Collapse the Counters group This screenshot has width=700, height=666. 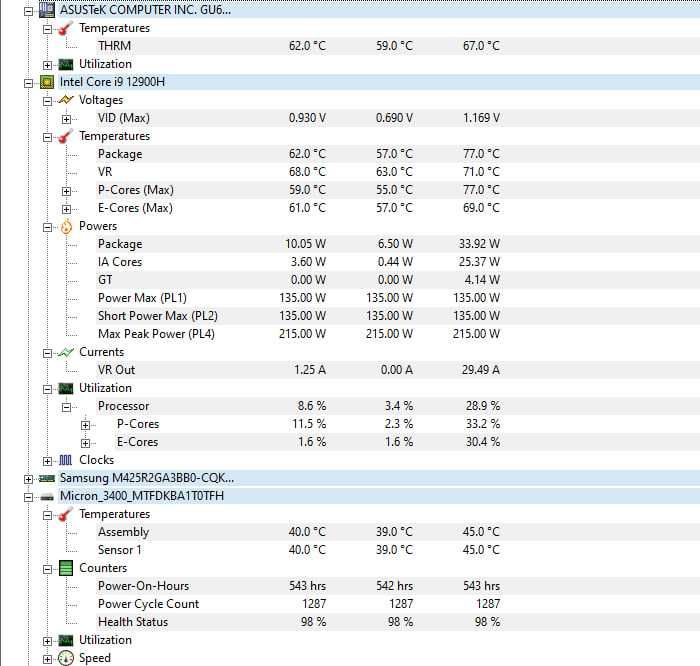click(x=47, y=569)
